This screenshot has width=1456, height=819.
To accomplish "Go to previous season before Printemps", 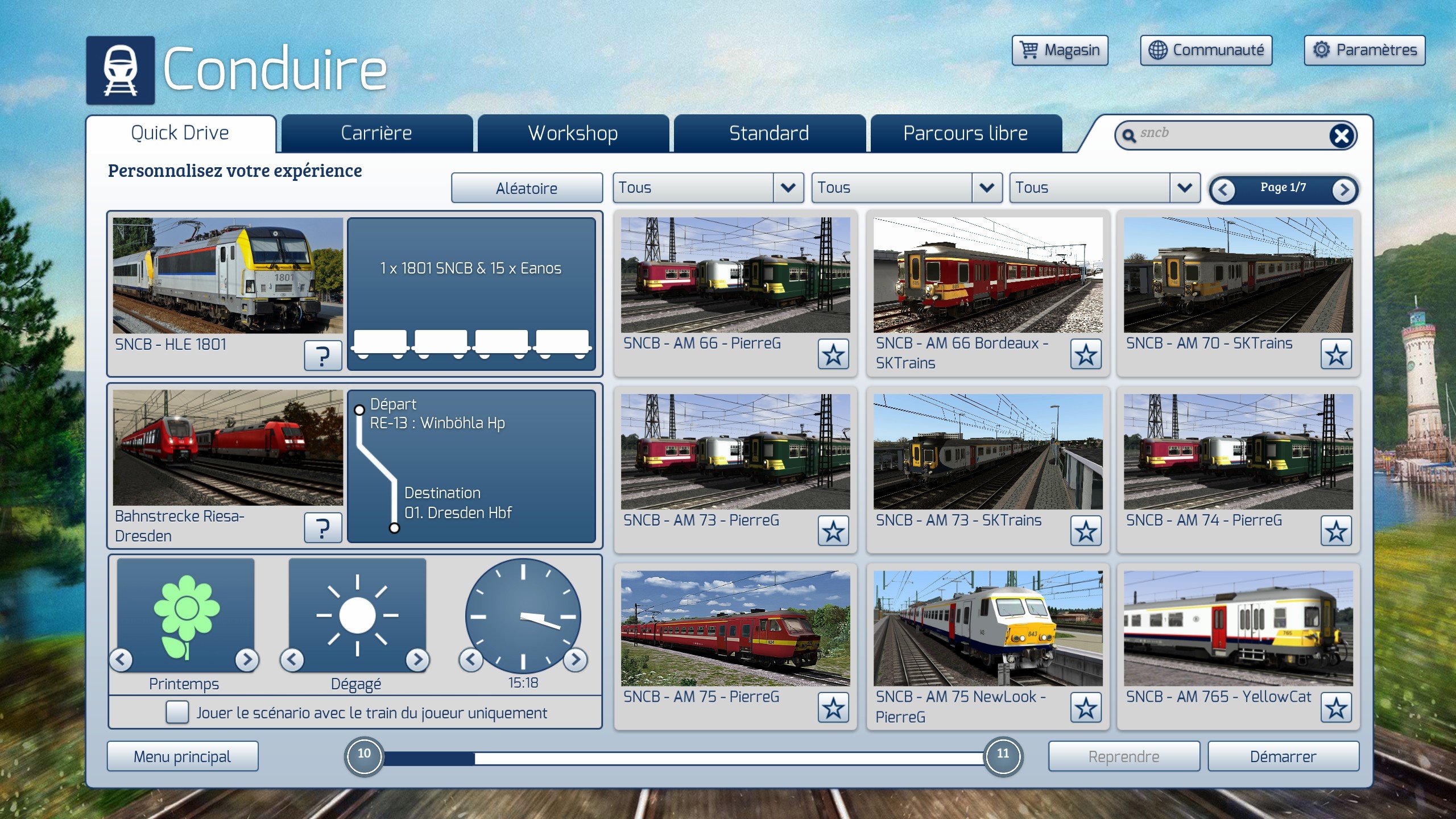I will tap(121, 660).
